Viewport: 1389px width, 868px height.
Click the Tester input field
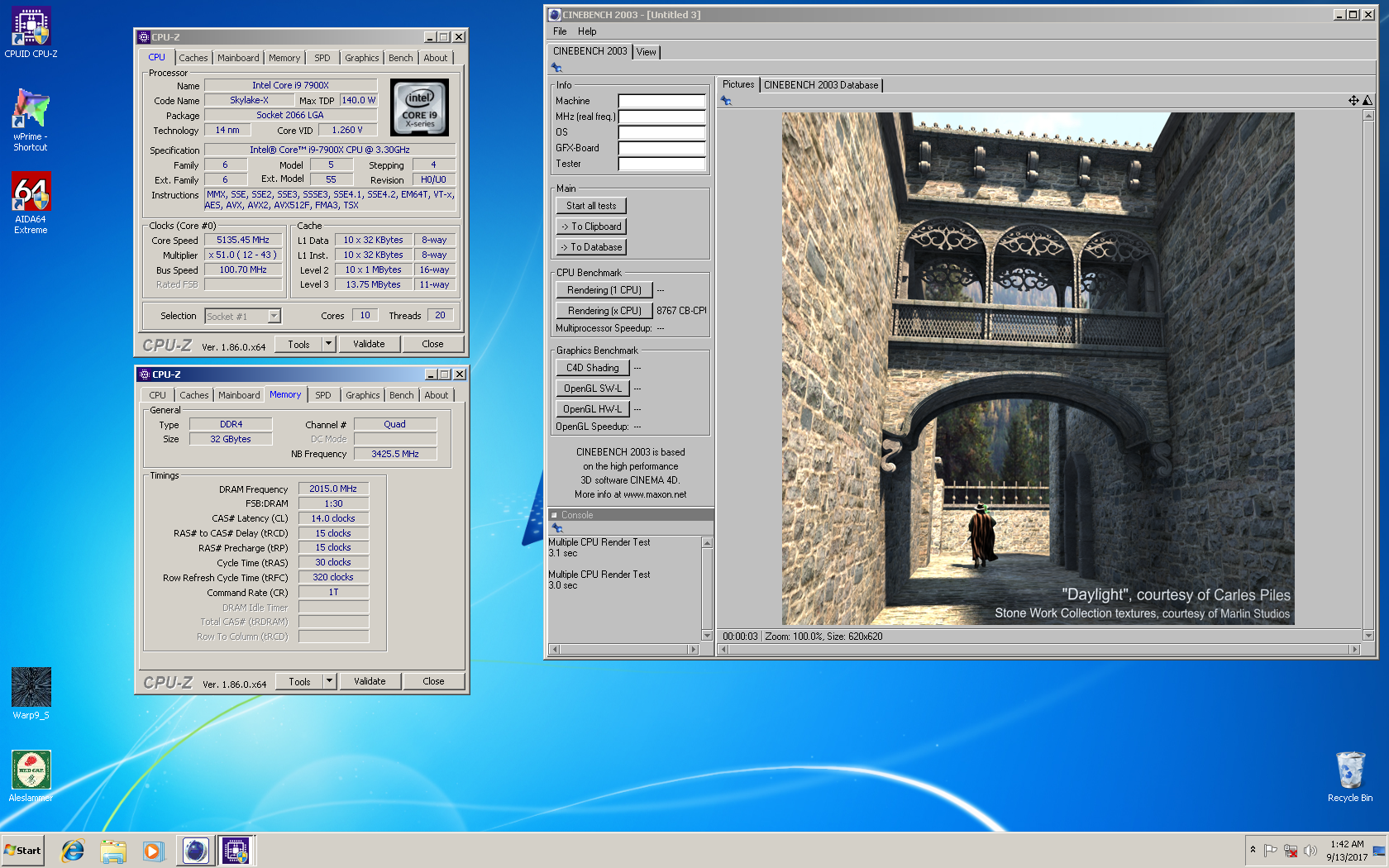pyautogui.click(x=661, y=164)
